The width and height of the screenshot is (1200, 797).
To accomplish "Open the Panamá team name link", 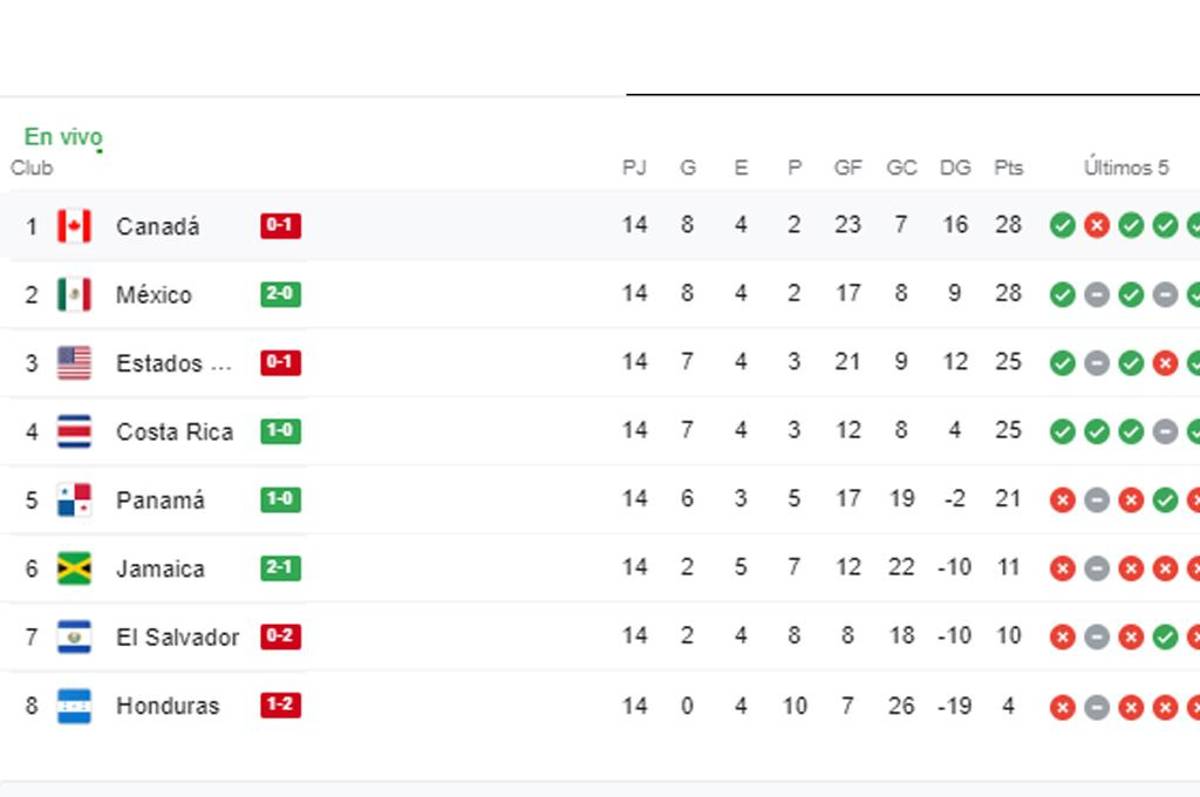I will pos(160,500).
